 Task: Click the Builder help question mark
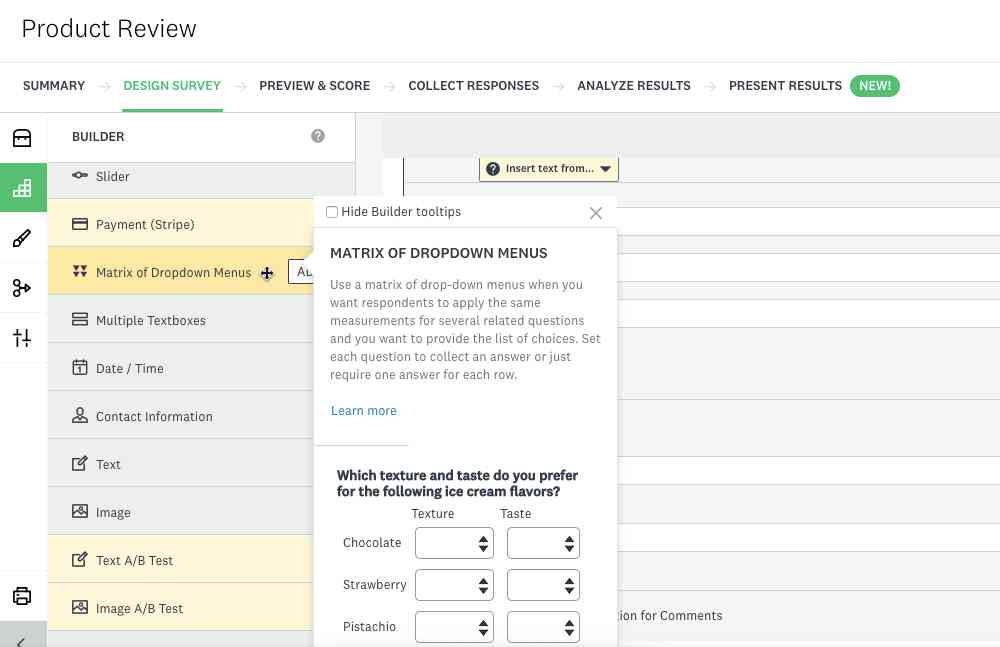click(318, 135)
